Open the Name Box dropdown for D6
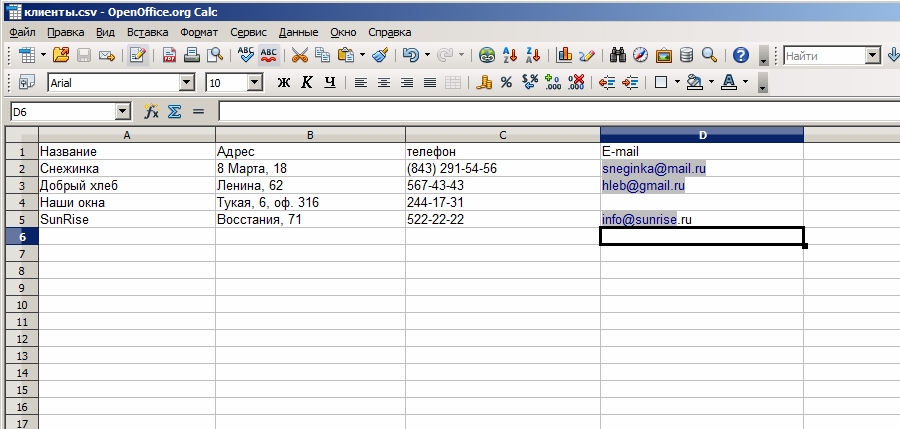 click(123, 112)
